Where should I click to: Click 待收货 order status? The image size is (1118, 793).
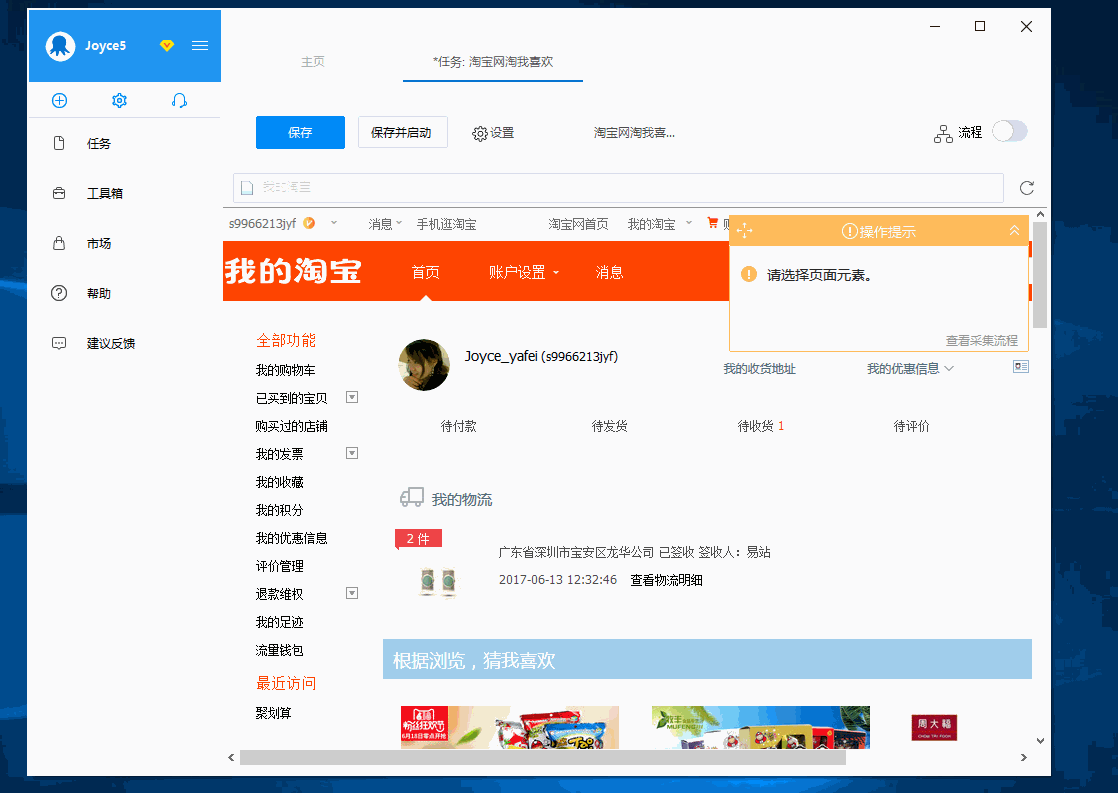[x=760, y=426]
